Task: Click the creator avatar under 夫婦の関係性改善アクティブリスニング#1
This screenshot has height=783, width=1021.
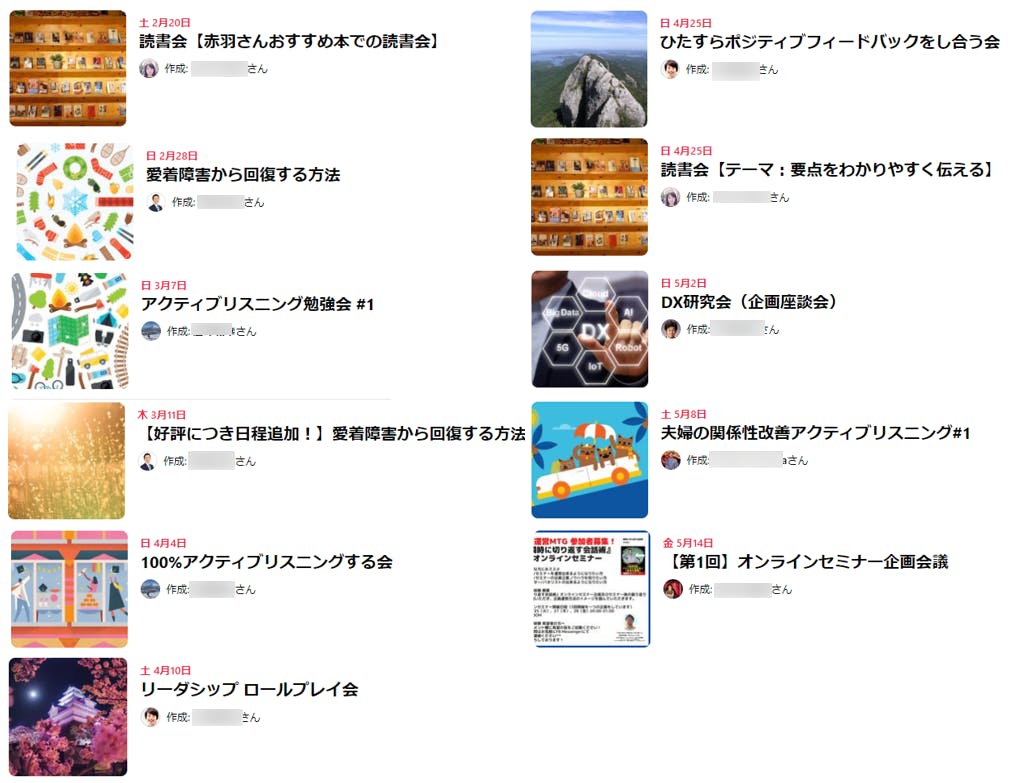Action: coord(671,460)
